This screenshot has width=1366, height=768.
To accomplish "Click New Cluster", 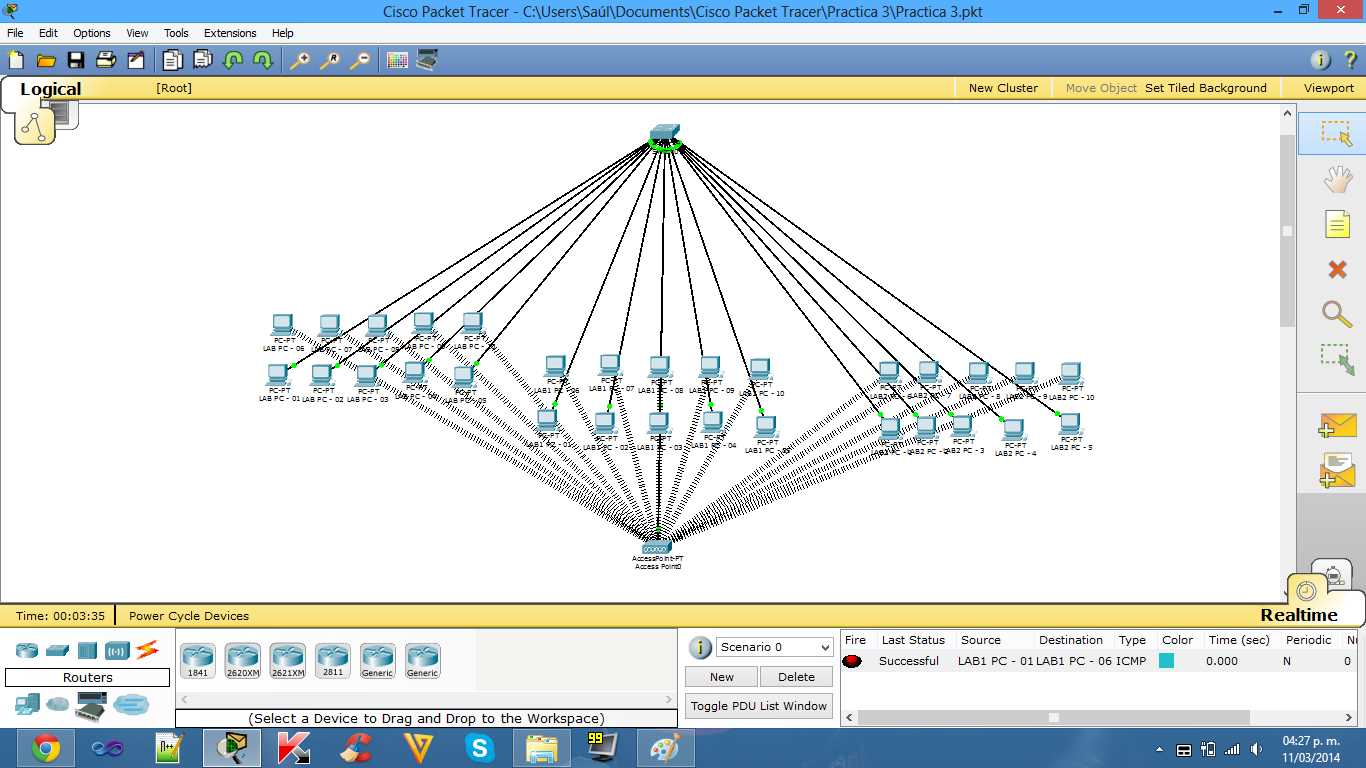I will 1003,88.
